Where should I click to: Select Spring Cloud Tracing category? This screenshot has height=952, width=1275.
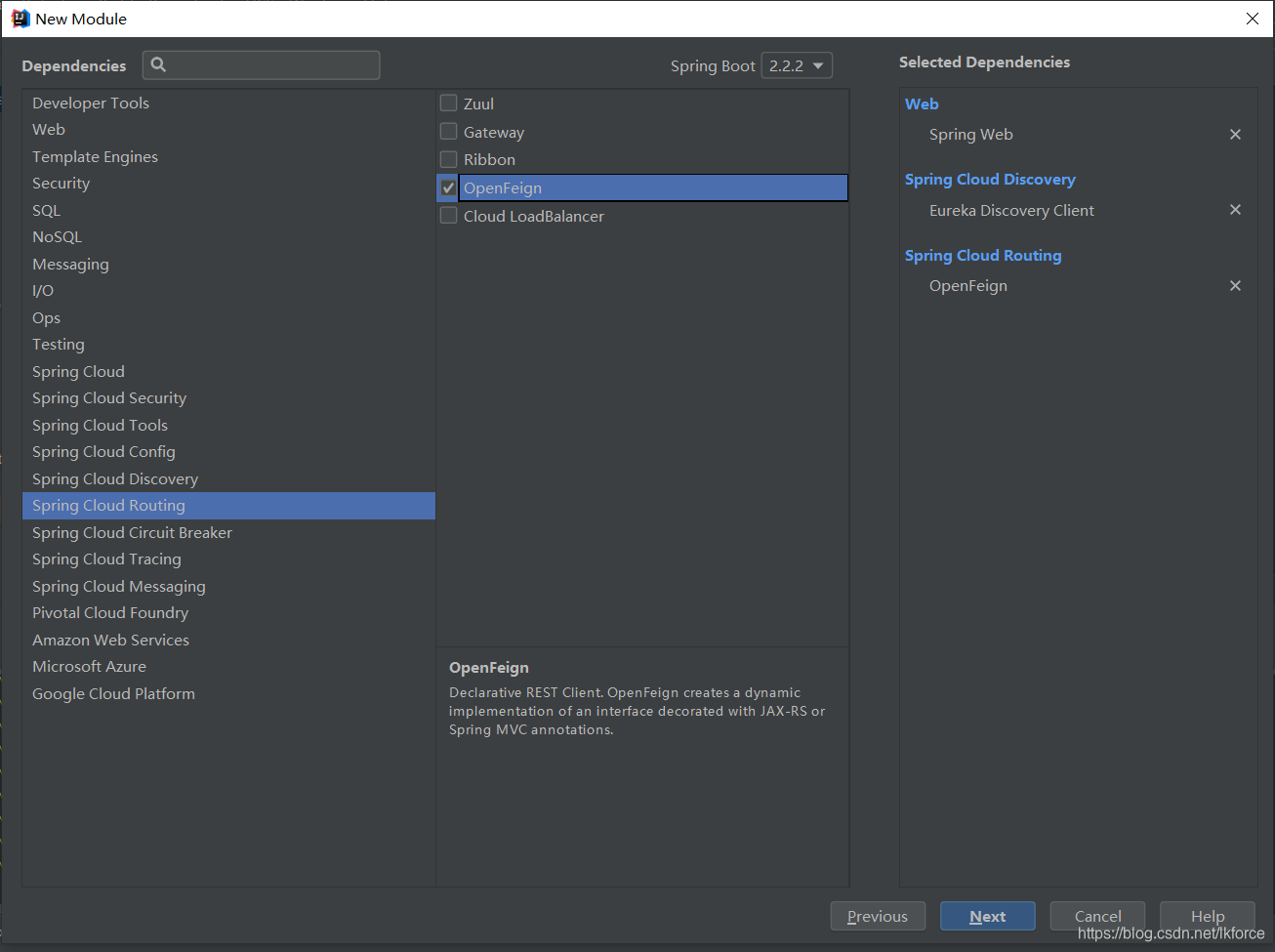coord(228,559)
